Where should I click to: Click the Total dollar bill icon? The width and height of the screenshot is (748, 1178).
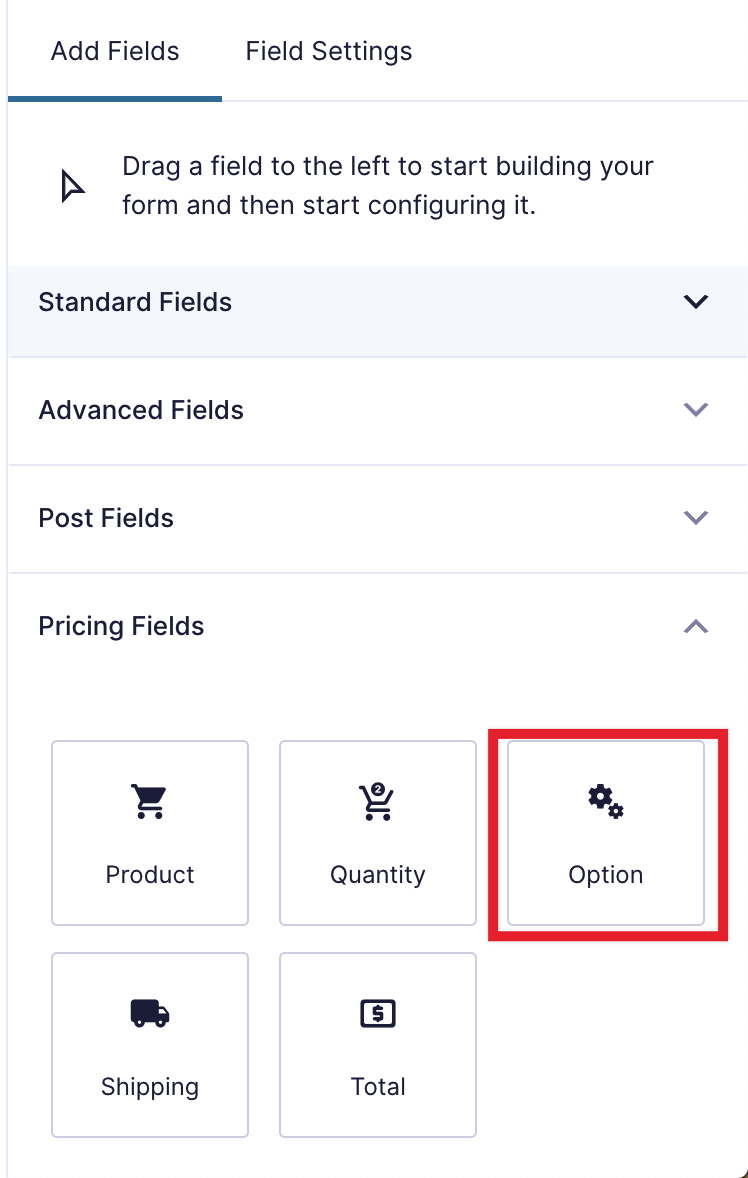click(378, 1014)
